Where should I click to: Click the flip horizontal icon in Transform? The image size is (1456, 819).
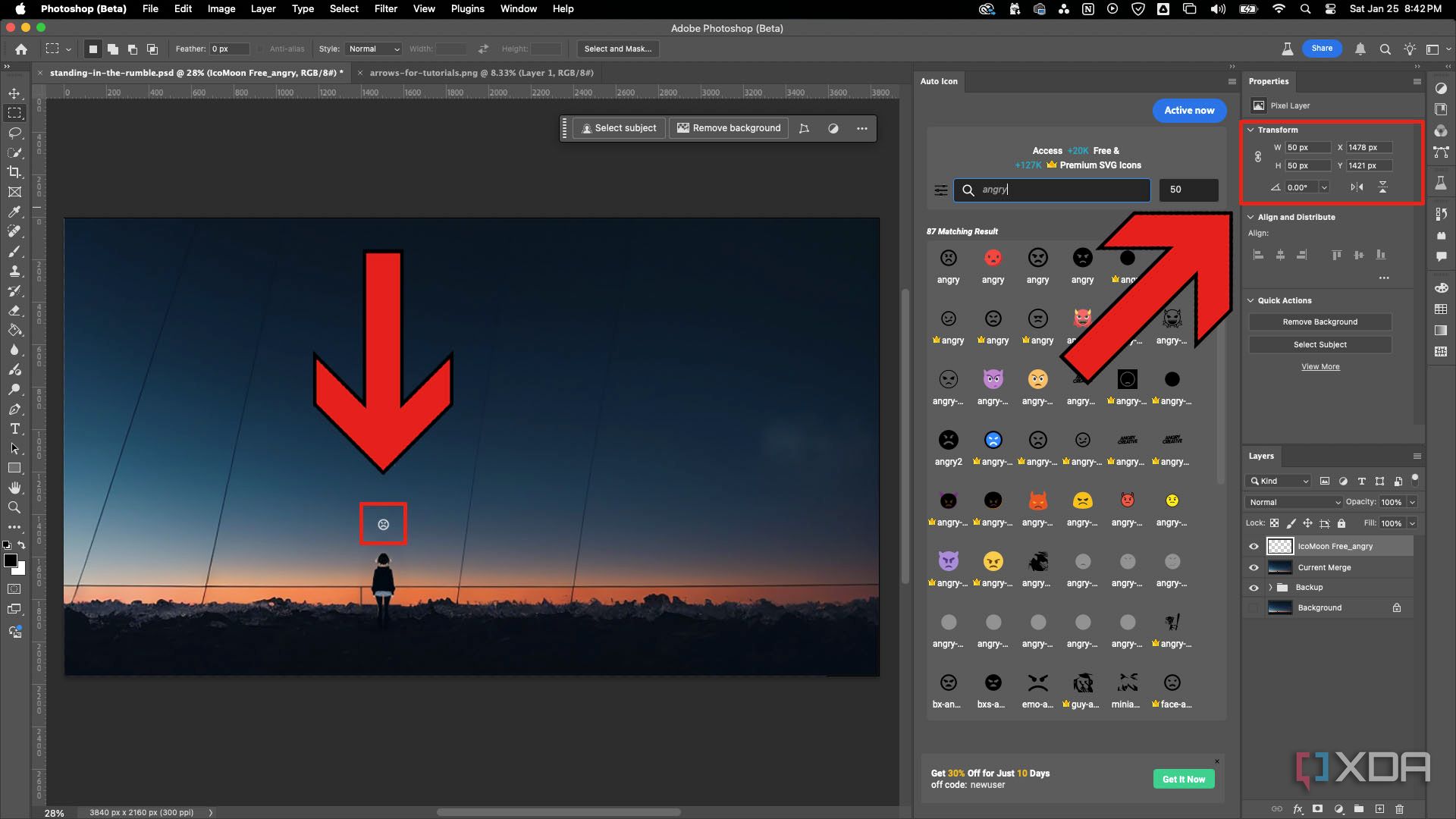click(1357, 187)
